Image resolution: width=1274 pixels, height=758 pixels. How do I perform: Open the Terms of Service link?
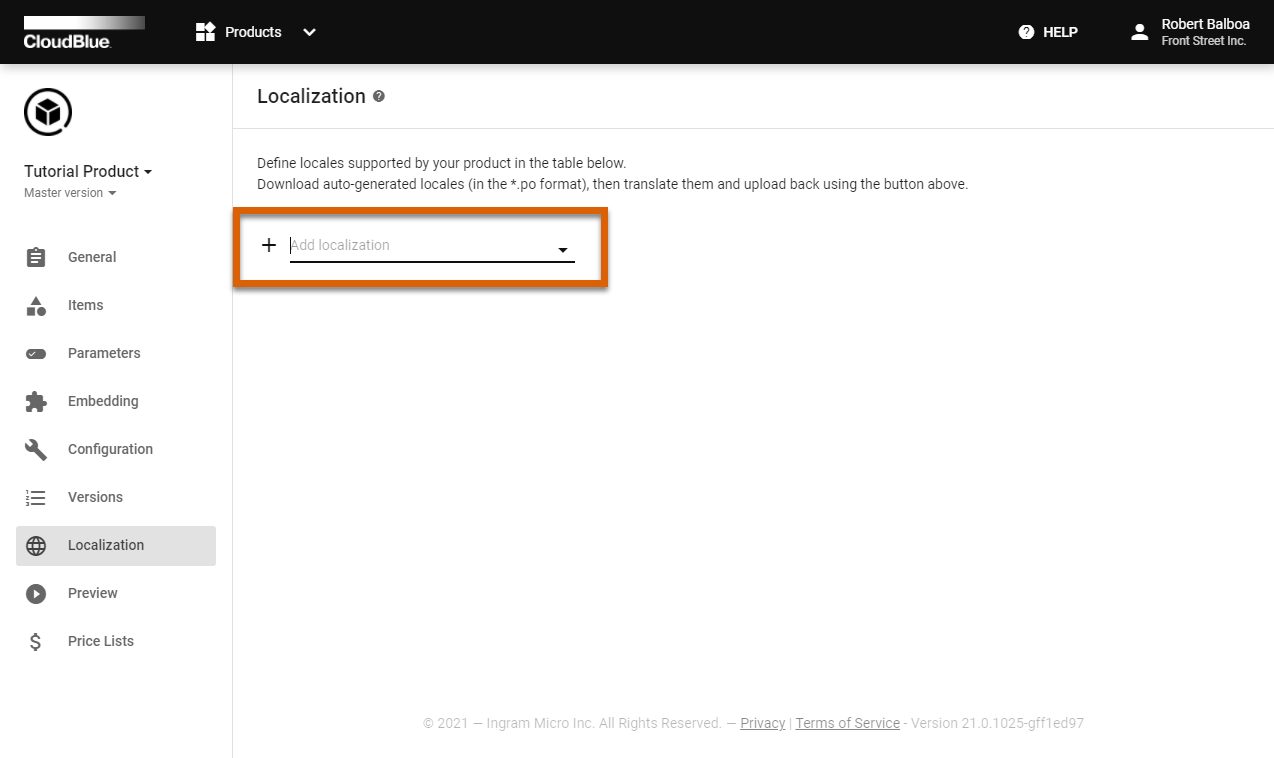click(x=847, y=723)
